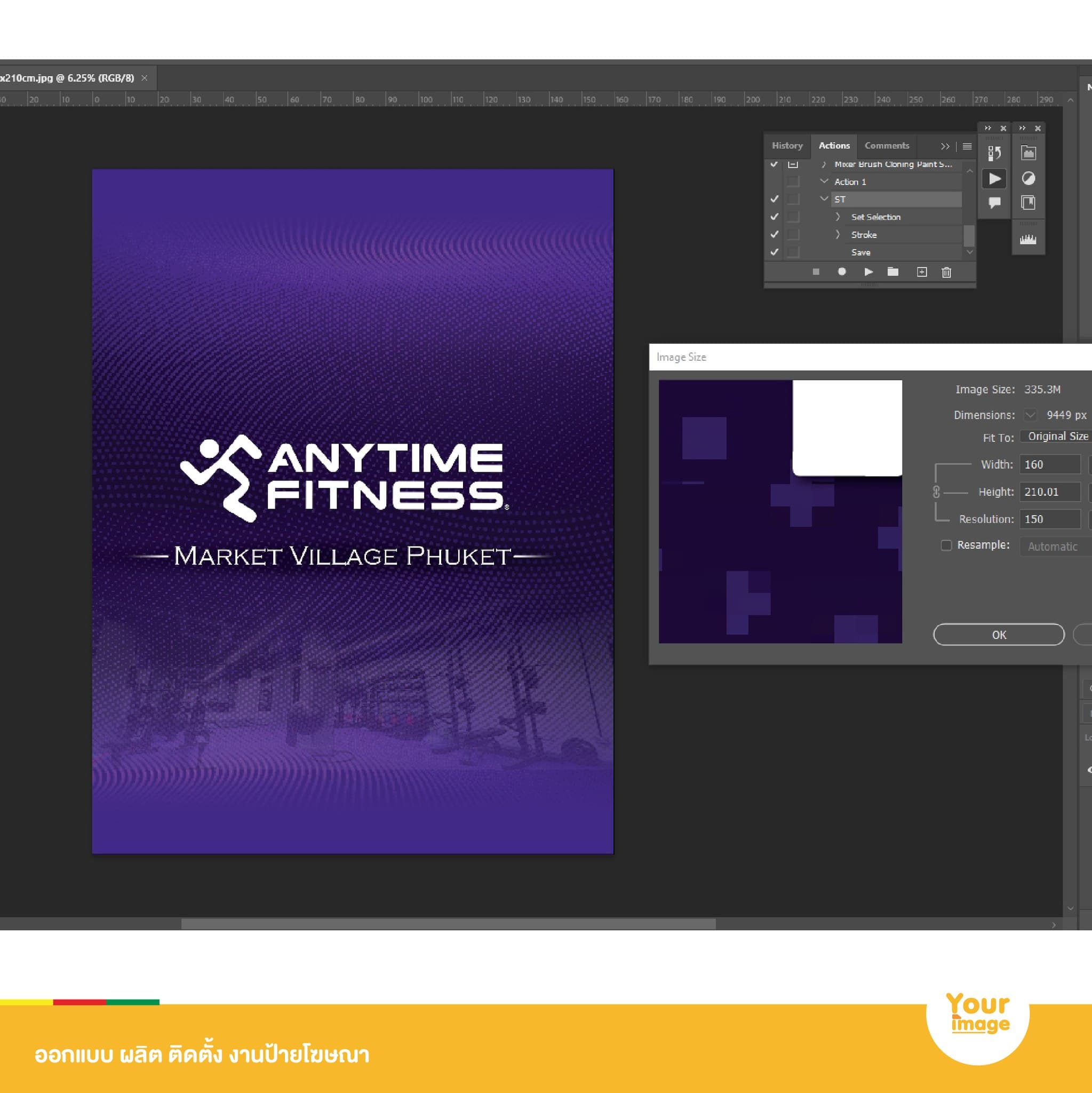Collapse the left dock column double-arrow

click(x=988, y=129)
